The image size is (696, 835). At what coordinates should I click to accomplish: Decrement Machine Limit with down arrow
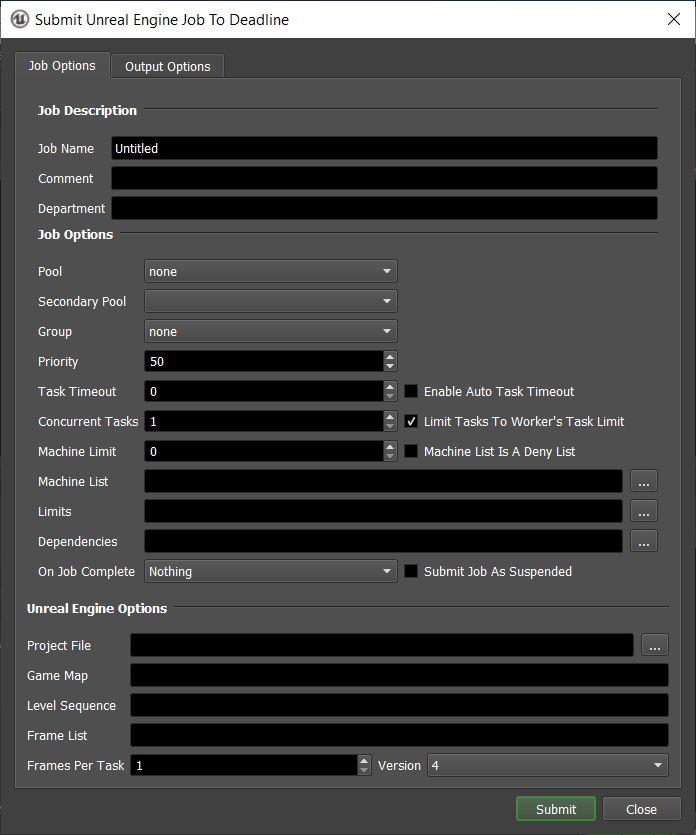[x=390, y=456]
